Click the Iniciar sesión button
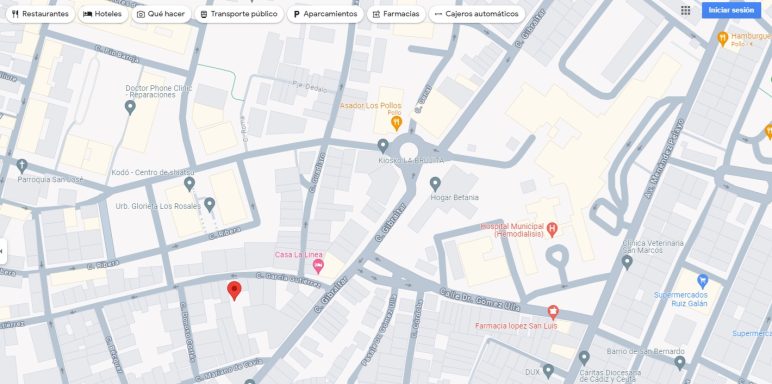772x384 pixels. click(x=731, y=10)
